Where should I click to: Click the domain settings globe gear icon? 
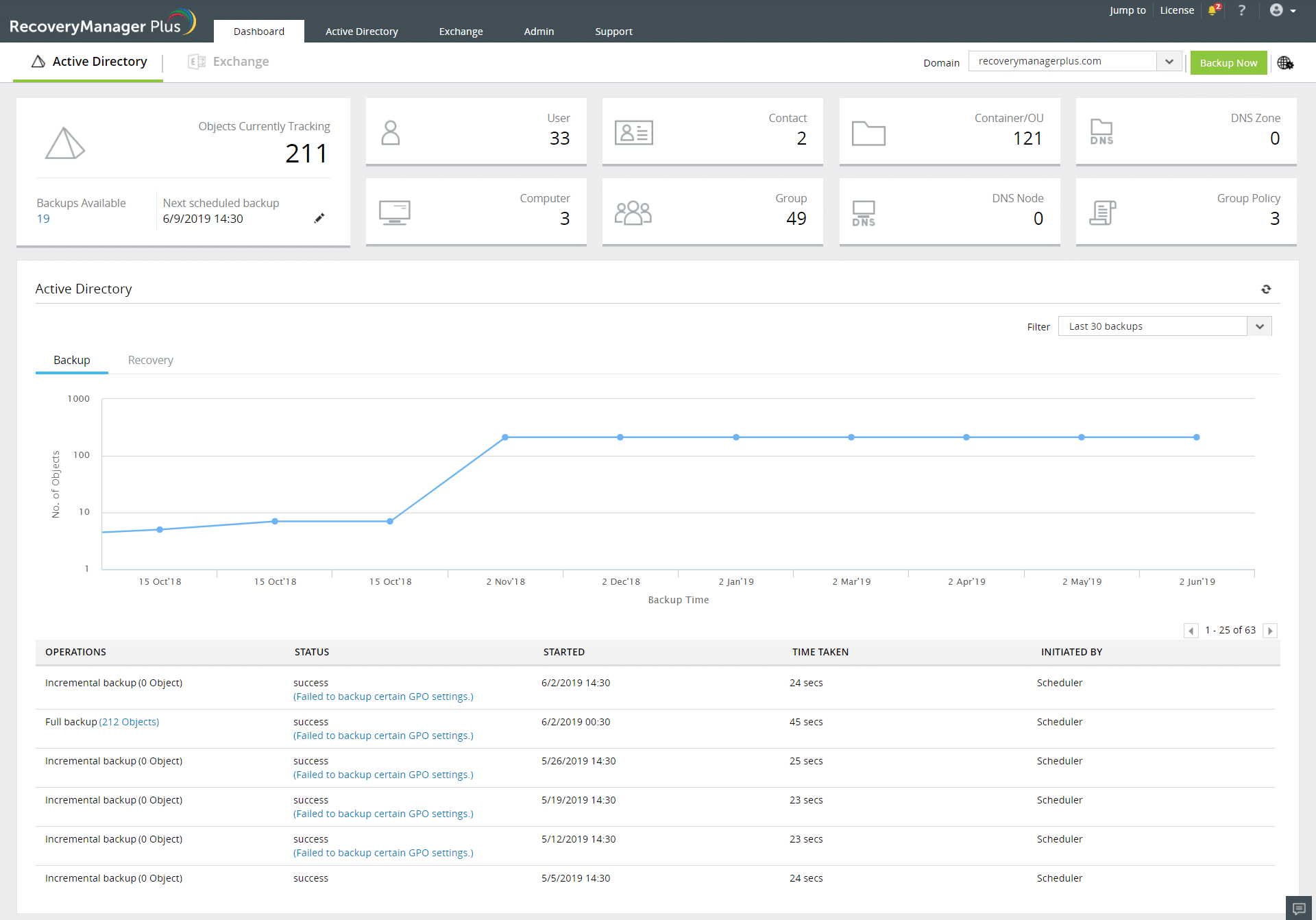tap(1285, 63)
